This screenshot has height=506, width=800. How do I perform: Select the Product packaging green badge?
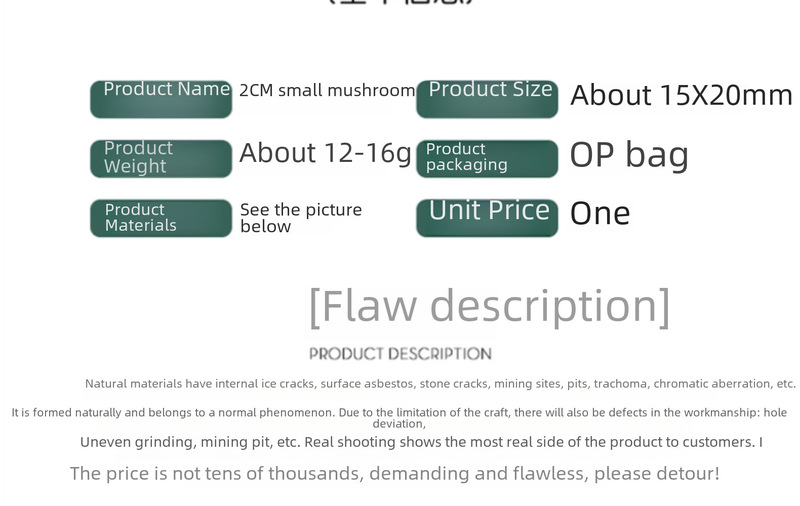[x=487, y=159]
